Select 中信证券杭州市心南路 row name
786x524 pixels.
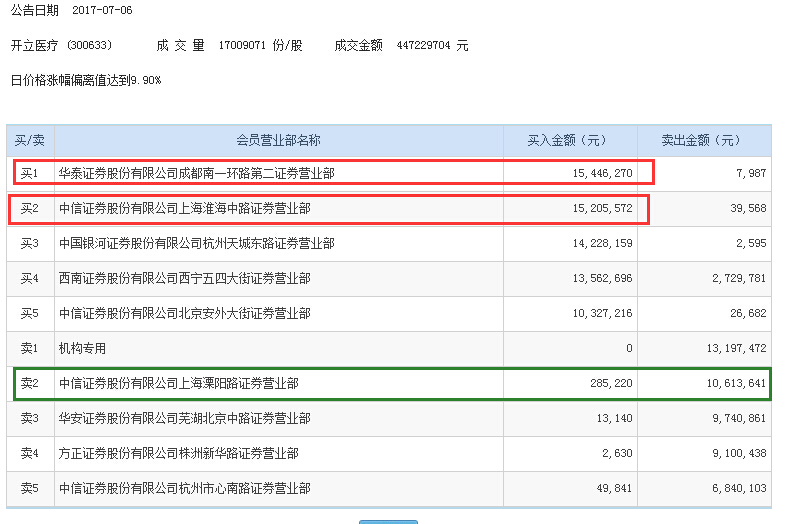tap(184, 488)
